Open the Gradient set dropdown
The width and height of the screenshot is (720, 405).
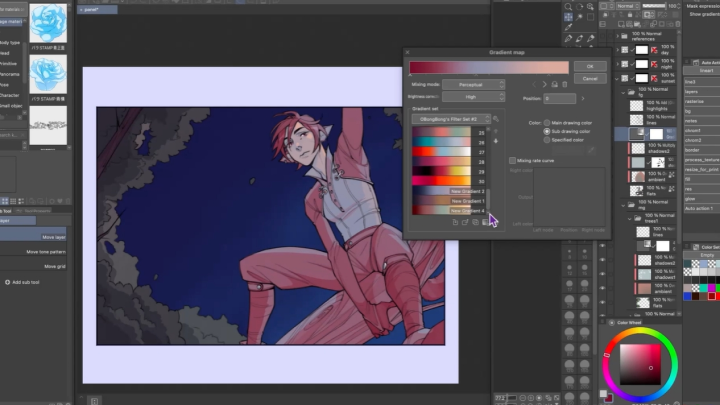point(449,119)
